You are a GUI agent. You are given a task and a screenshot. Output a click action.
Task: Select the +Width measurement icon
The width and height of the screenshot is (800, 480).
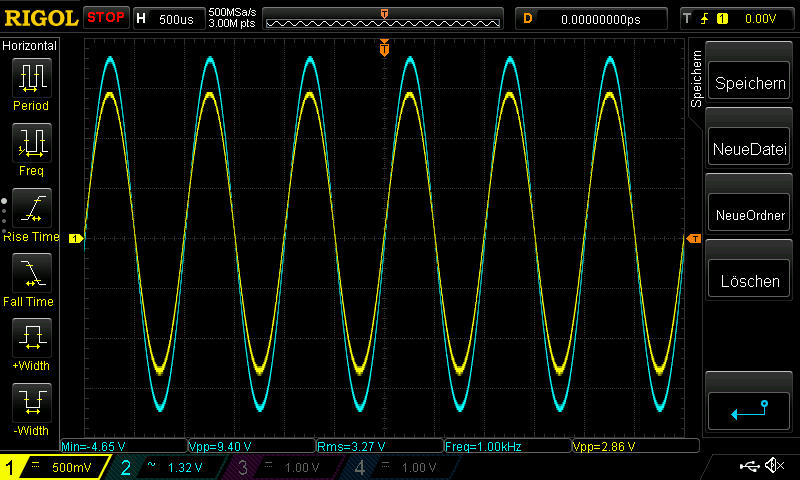32,337
